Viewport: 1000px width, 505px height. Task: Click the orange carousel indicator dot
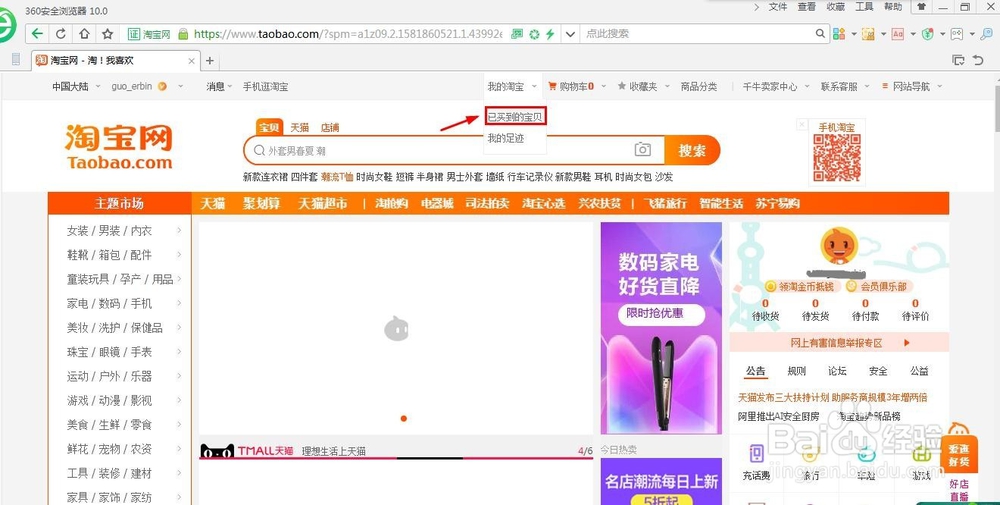404,418
